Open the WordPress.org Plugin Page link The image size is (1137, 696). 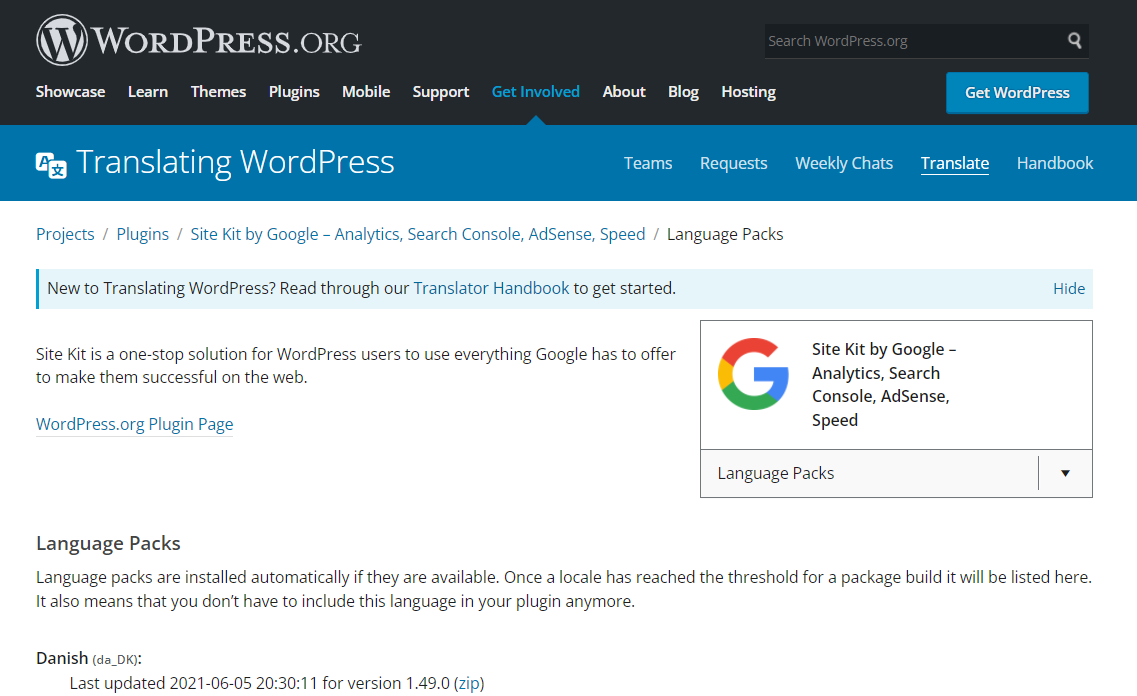point(135,424)
